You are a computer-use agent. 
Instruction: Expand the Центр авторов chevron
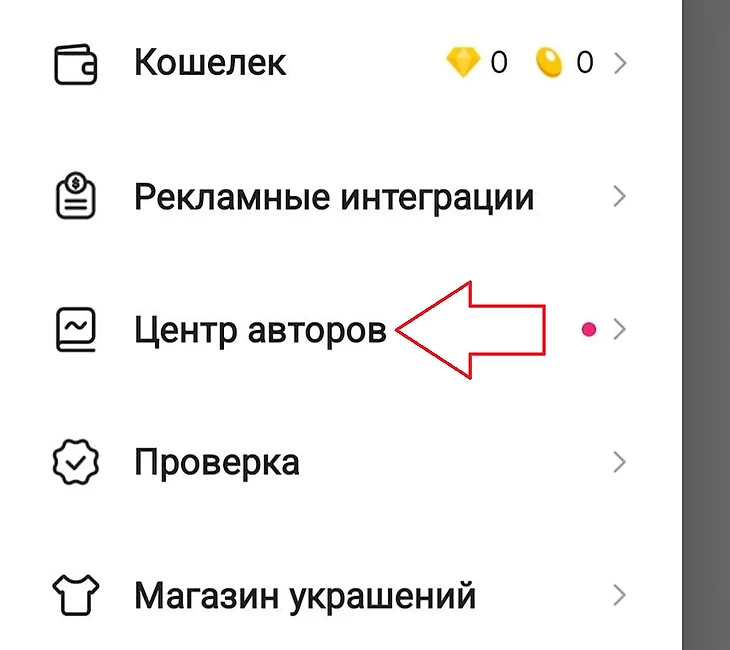tap(620, 330)
